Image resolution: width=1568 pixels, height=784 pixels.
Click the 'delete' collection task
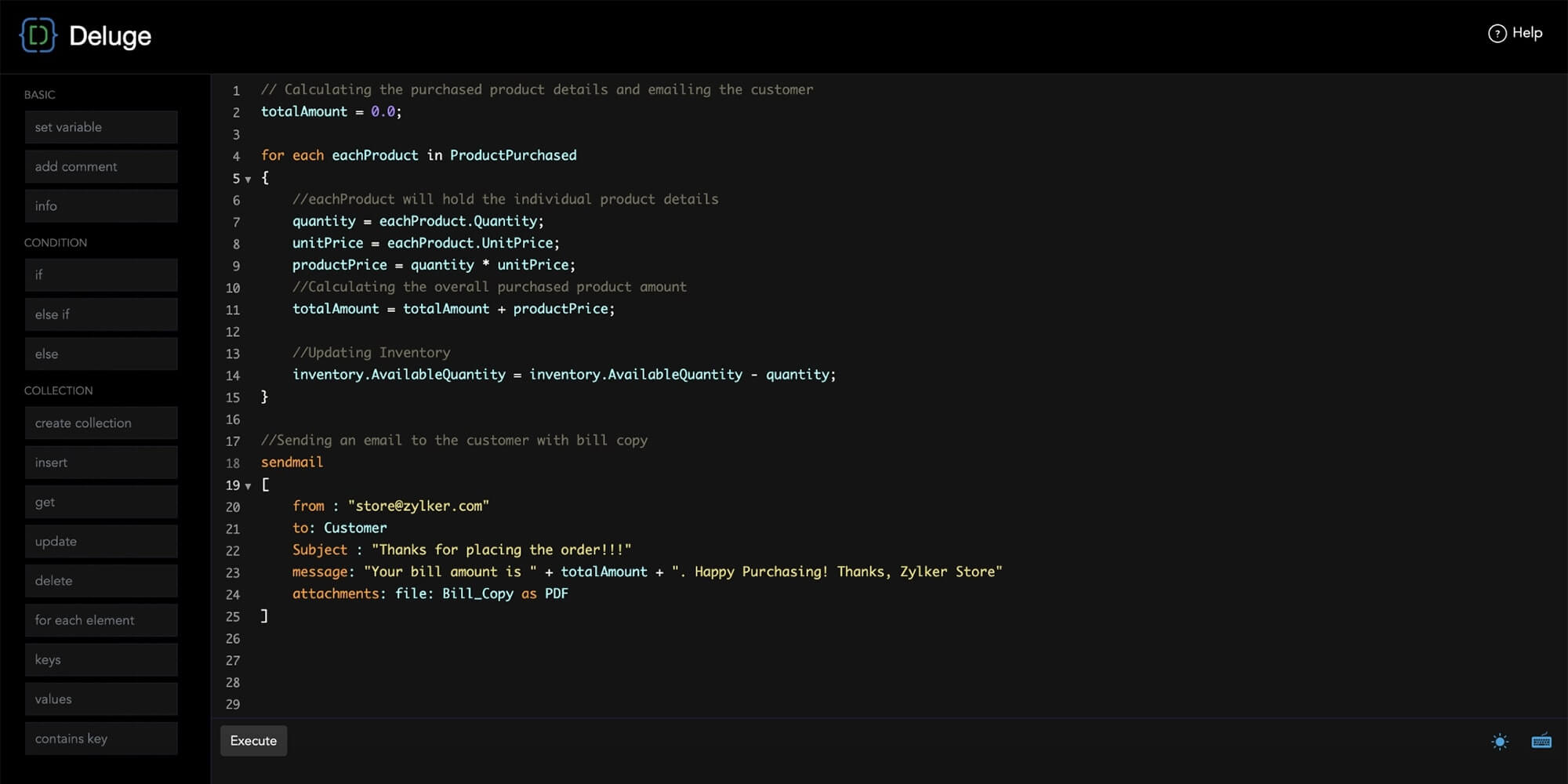pyautogui.click(x=101, y=581)
